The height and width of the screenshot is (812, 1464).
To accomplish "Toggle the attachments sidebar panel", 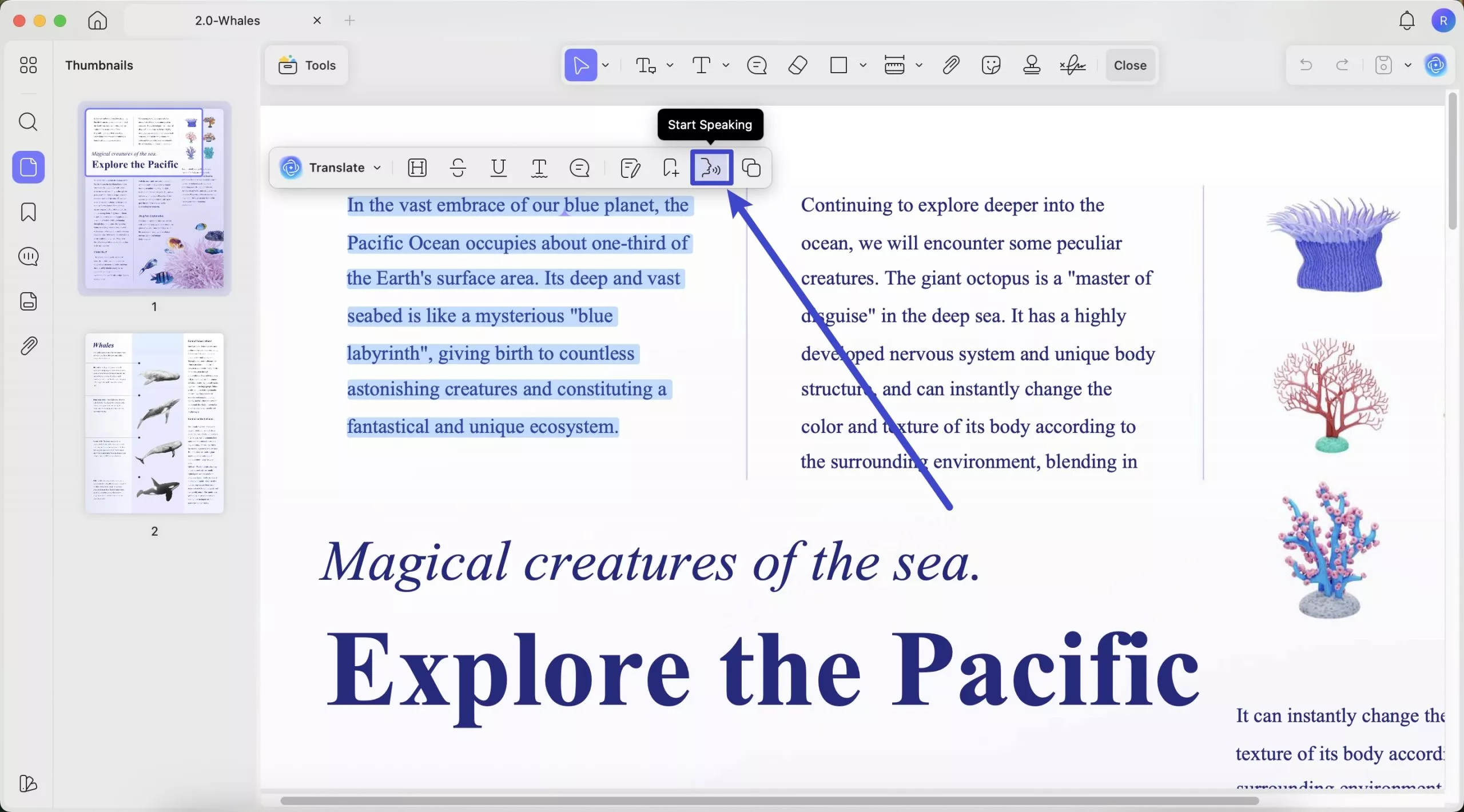I will (28, 346).
